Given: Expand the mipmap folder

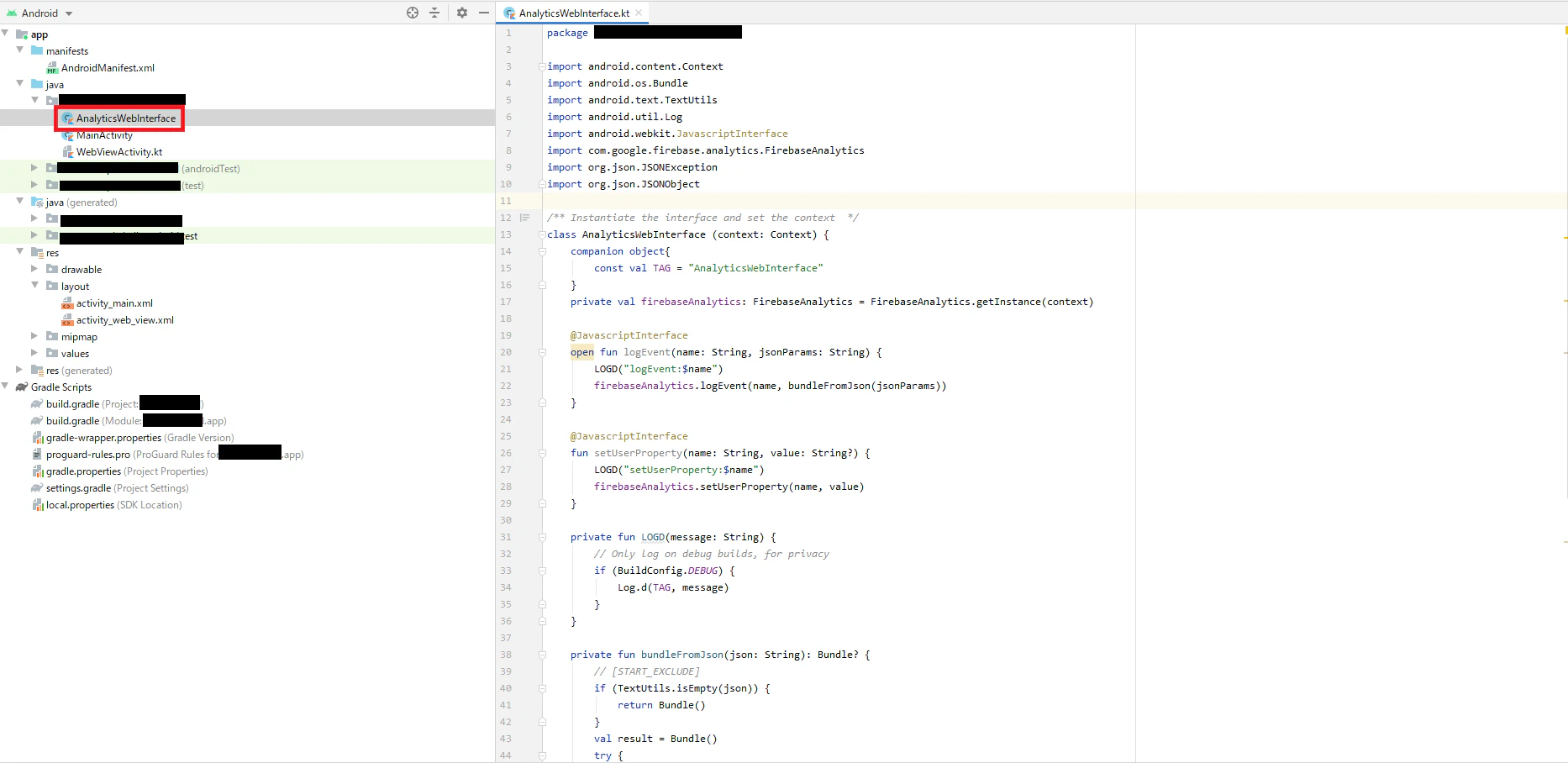Looking at the screenshot, I should click(34, 336).
